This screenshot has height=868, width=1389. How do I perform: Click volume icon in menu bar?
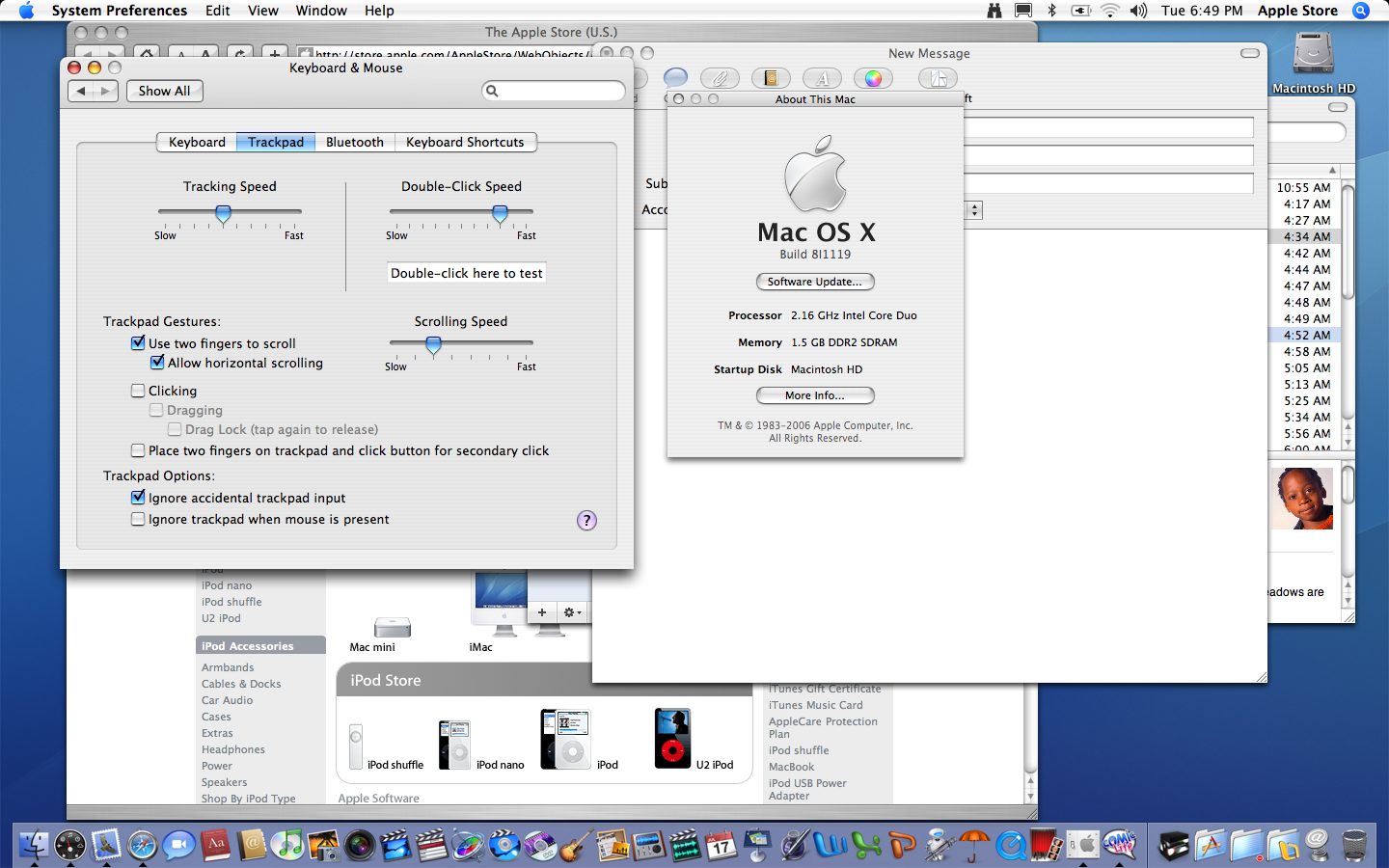coord(1139,11)
